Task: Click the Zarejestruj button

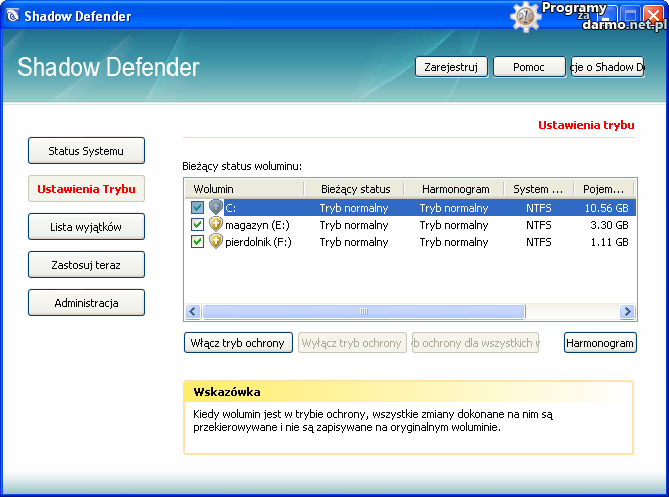Action: 451,67
